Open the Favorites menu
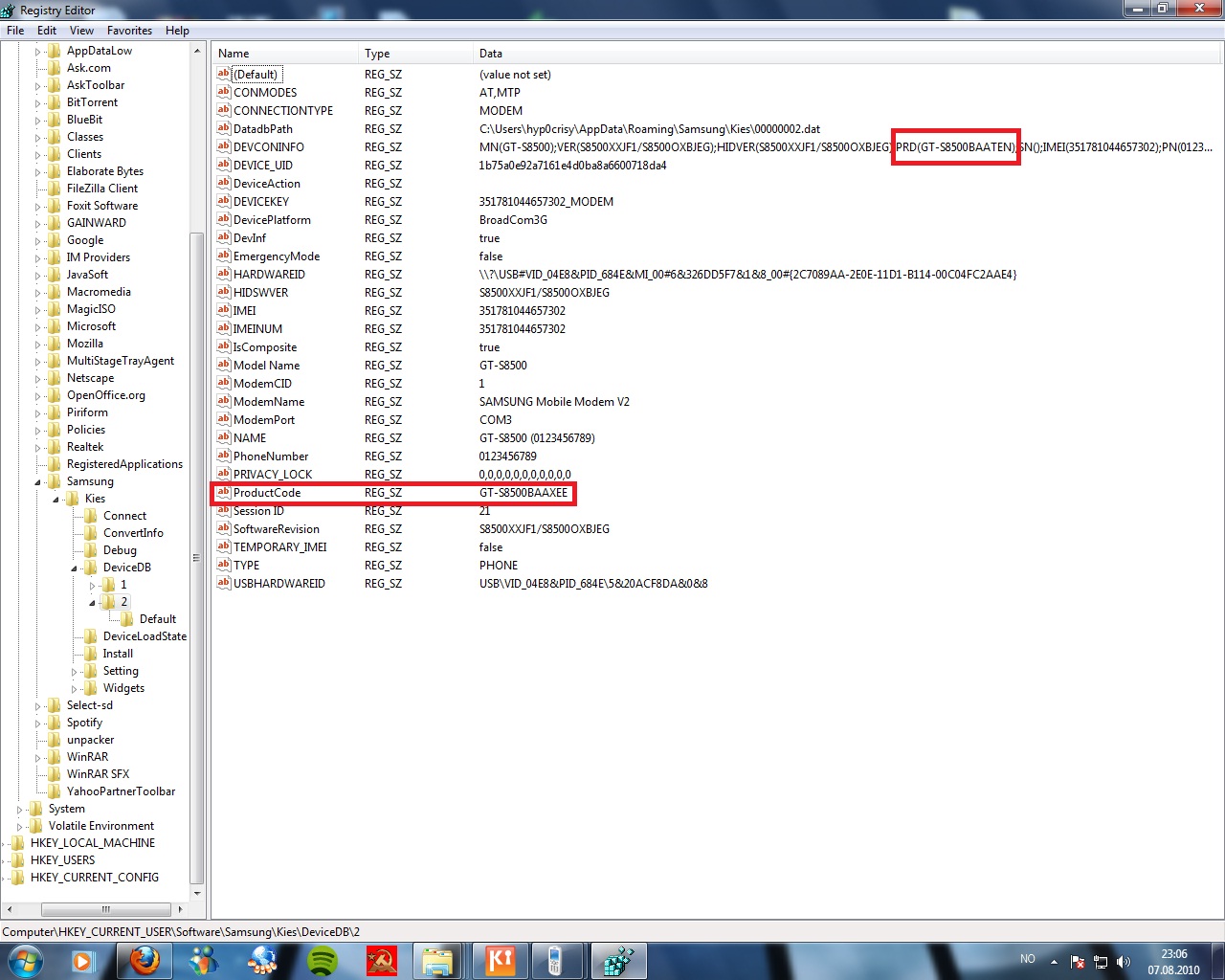The height and width of the screenshot is (980, 1225). tap(129, 31)
